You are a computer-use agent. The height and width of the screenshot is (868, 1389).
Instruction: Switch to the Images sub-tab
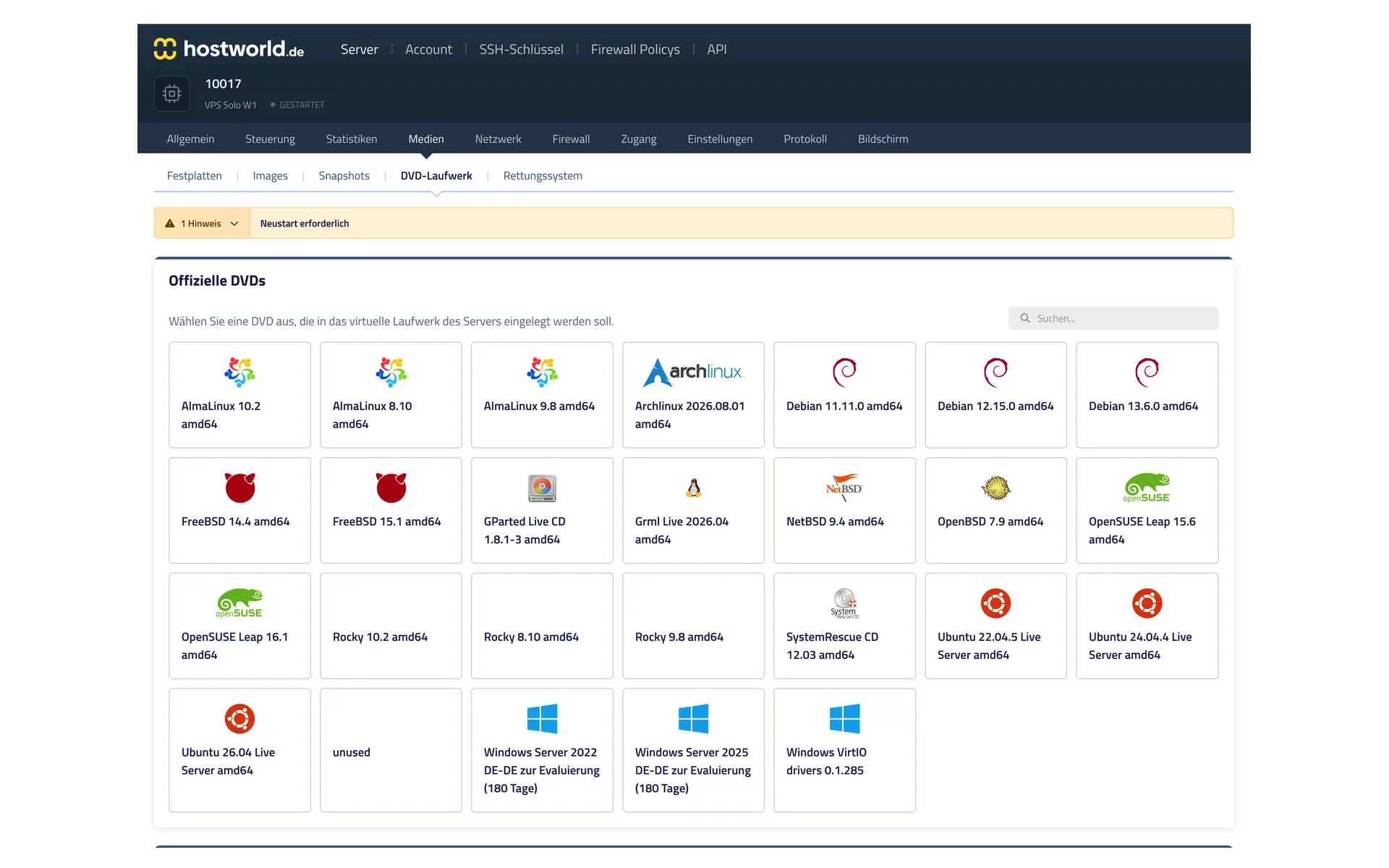pos(270,176)
